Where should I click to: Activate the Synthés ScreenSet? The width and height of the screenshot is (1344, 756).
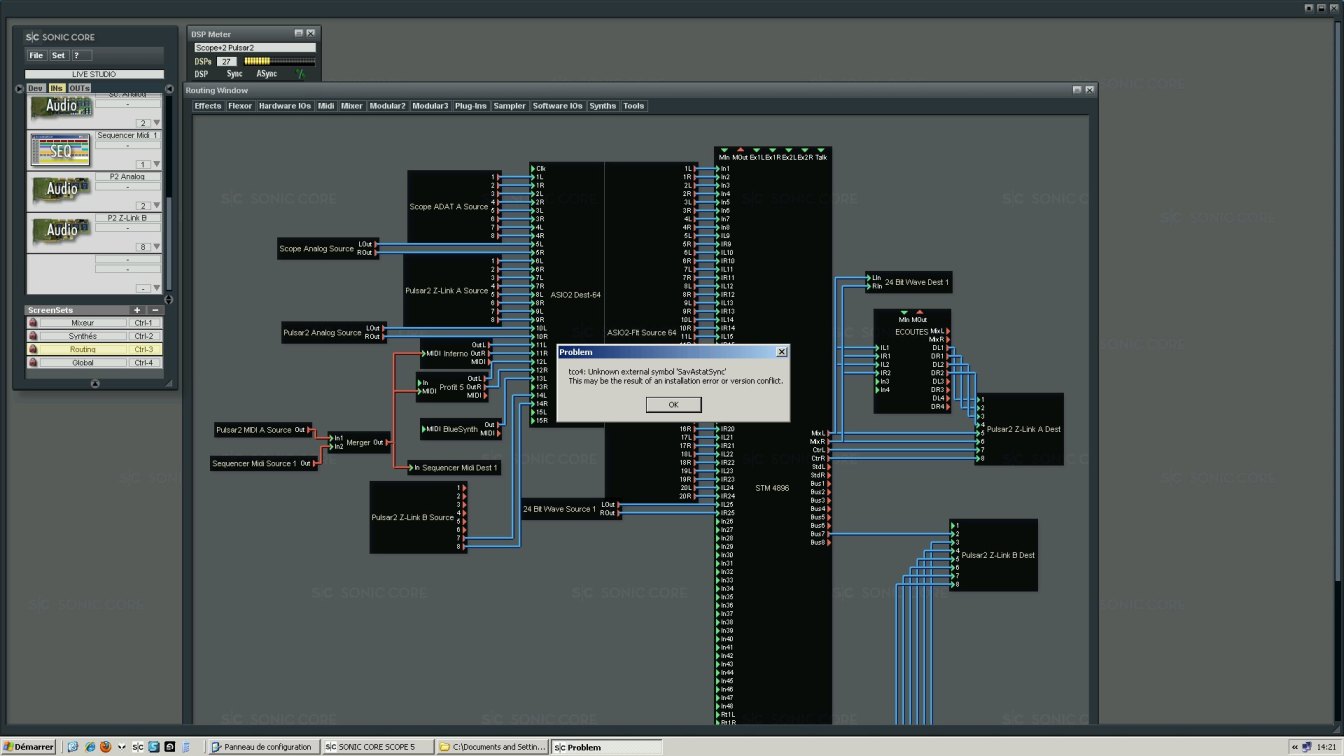point(83,336)
